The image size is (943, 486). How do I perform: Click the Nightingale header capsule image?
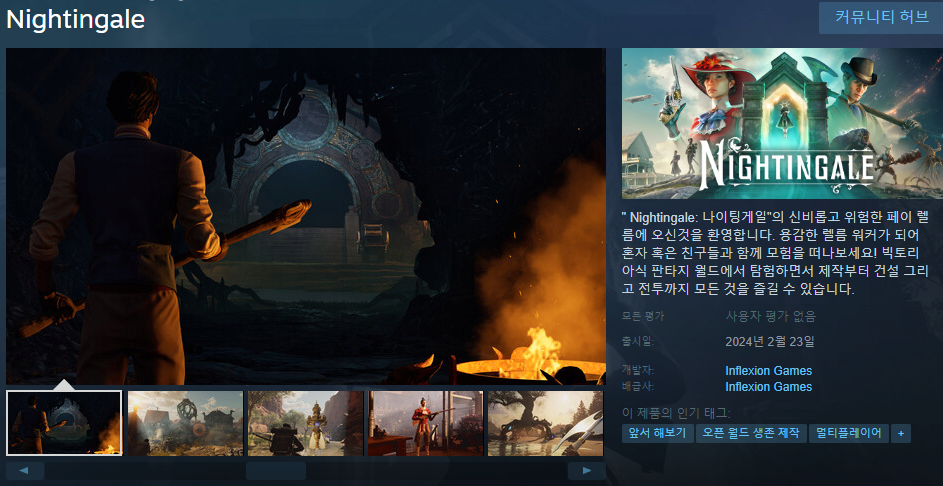click(x=782, y=123)
